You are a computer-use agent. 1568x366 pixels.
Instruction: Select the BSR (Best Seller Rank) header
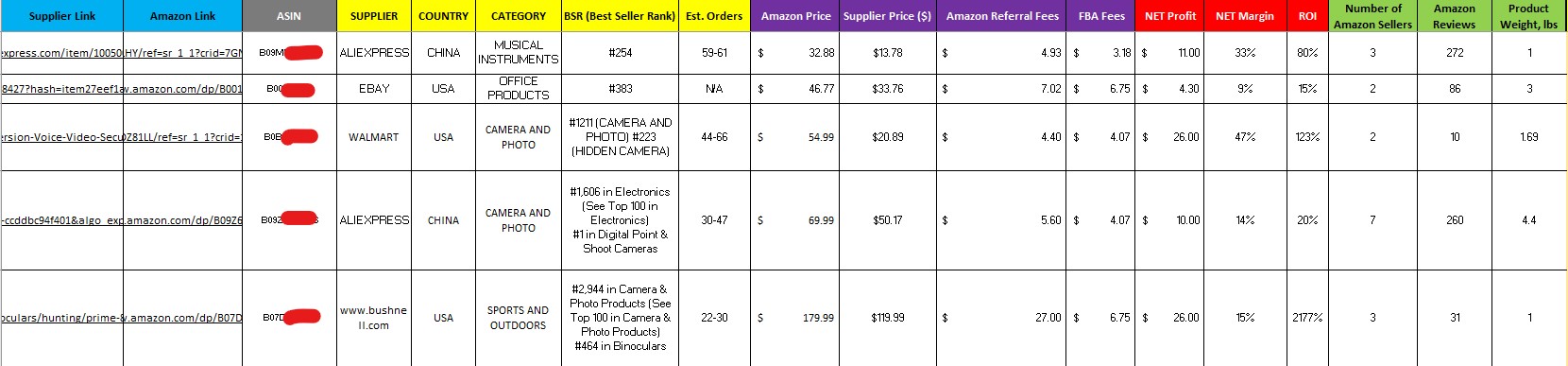(x=620, y=16)
